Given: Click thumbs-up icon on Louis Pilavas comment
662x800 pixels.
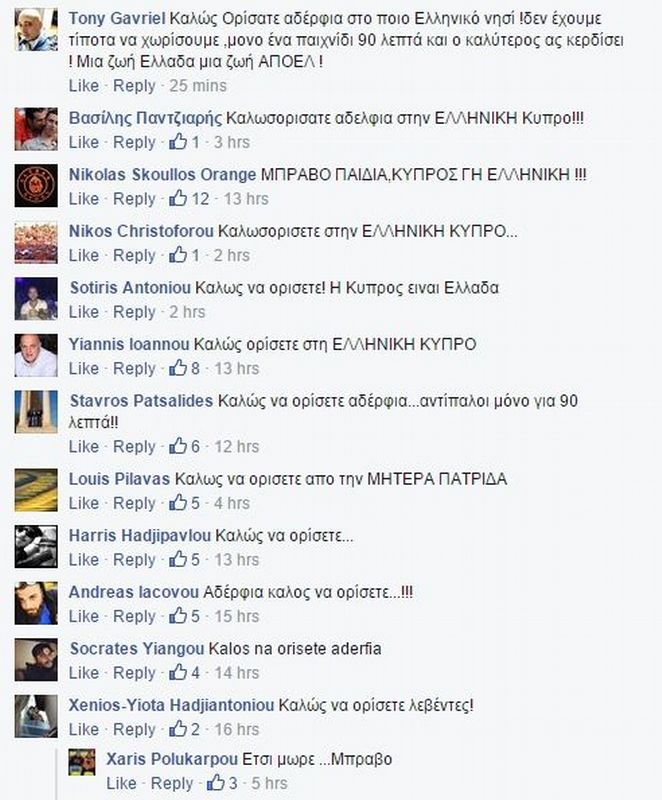Looking at the screenshot, I should click(x=178, y=503).
